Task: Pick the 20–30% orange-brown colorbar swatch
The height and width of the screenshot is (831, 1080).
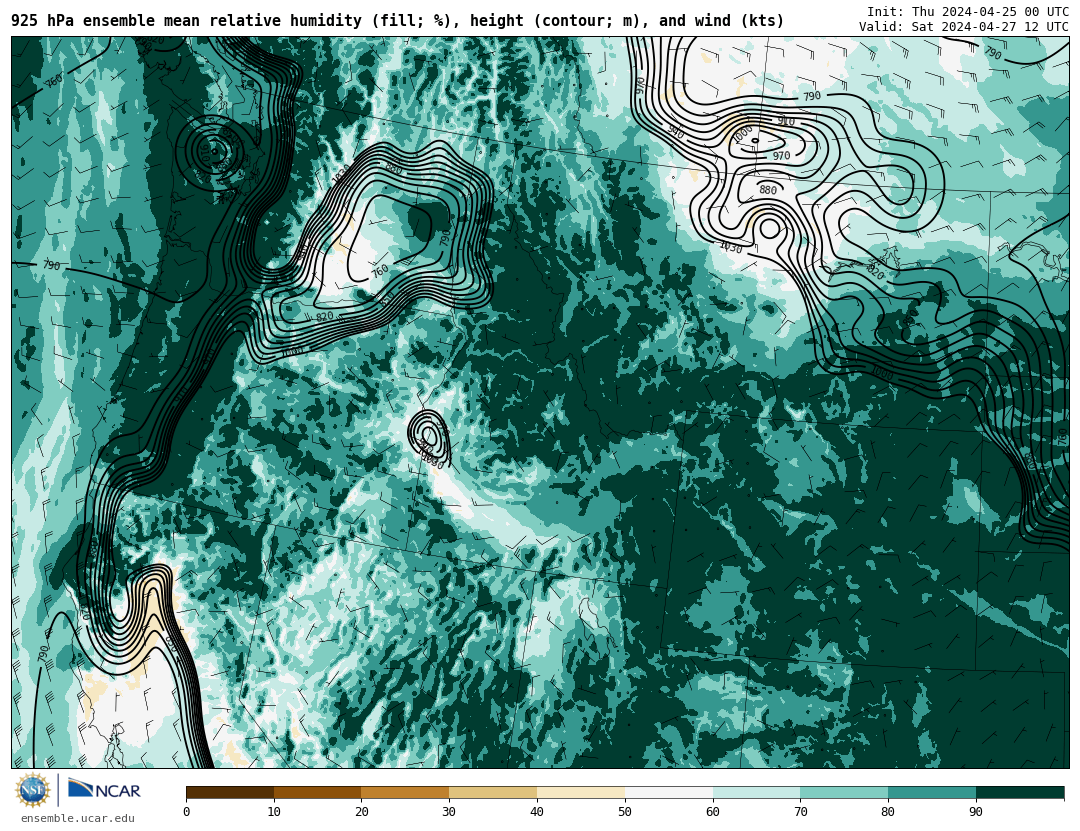Action: click(405, 792)
